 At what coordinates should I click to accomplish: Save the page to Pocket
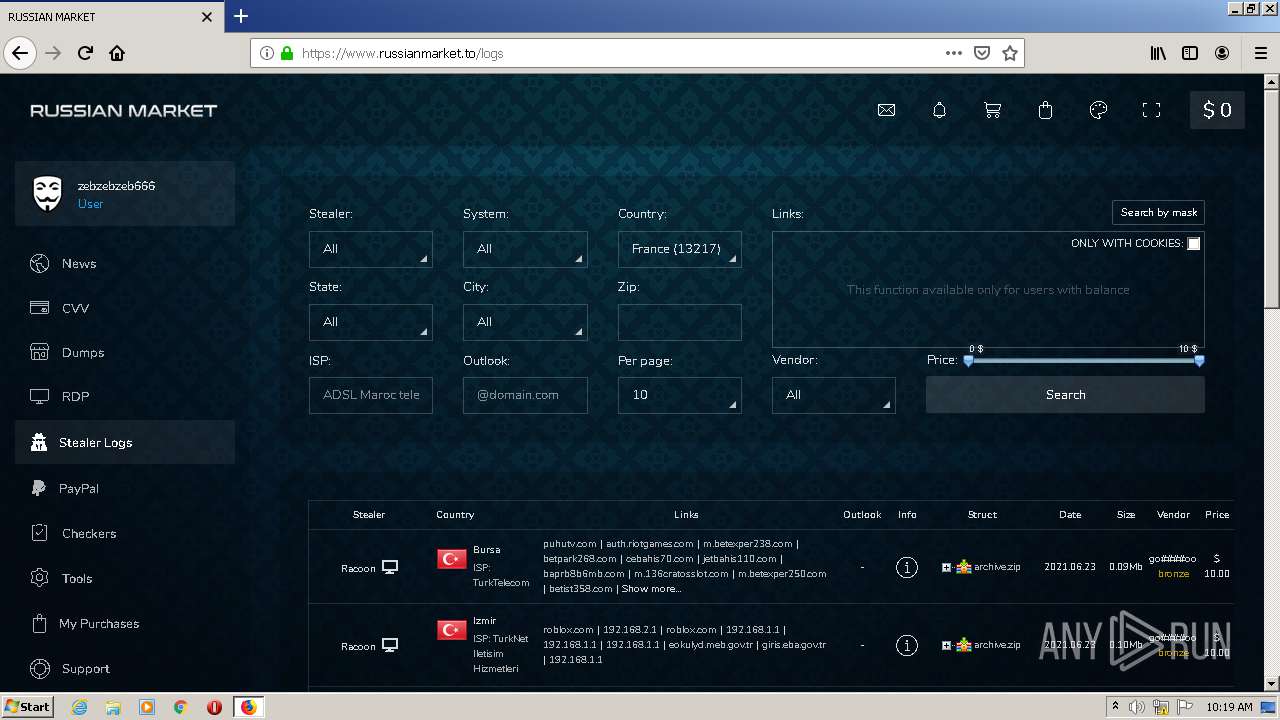coord(982,53)
